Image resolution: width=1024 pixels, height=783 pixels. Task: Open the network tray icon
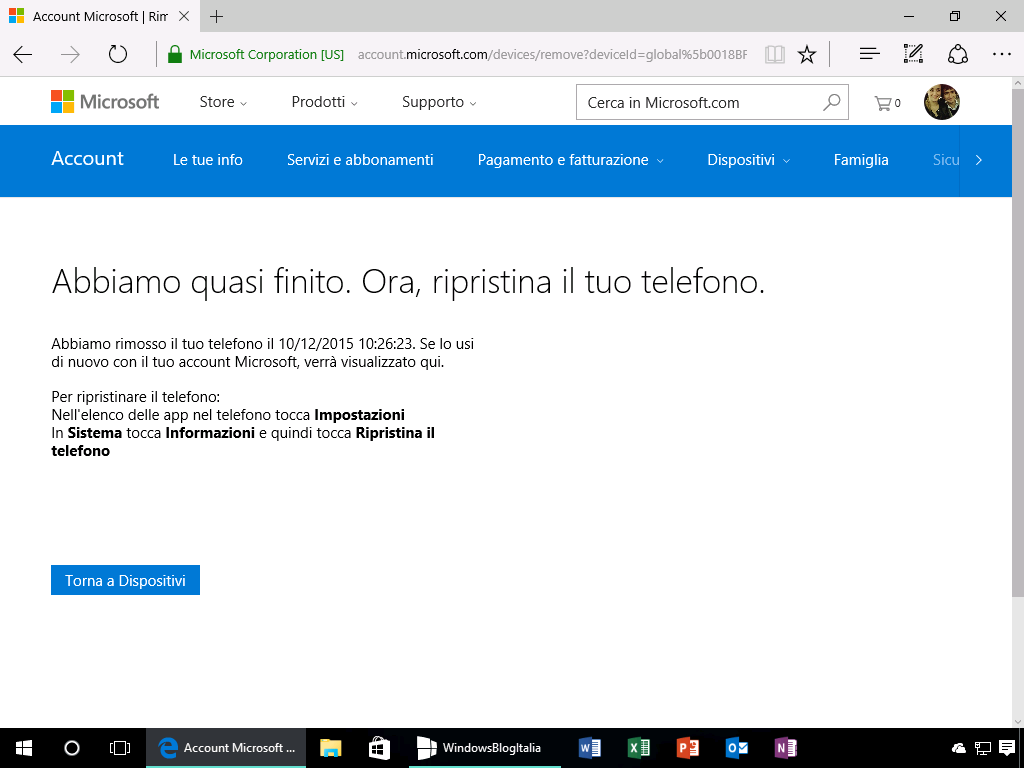983,748
